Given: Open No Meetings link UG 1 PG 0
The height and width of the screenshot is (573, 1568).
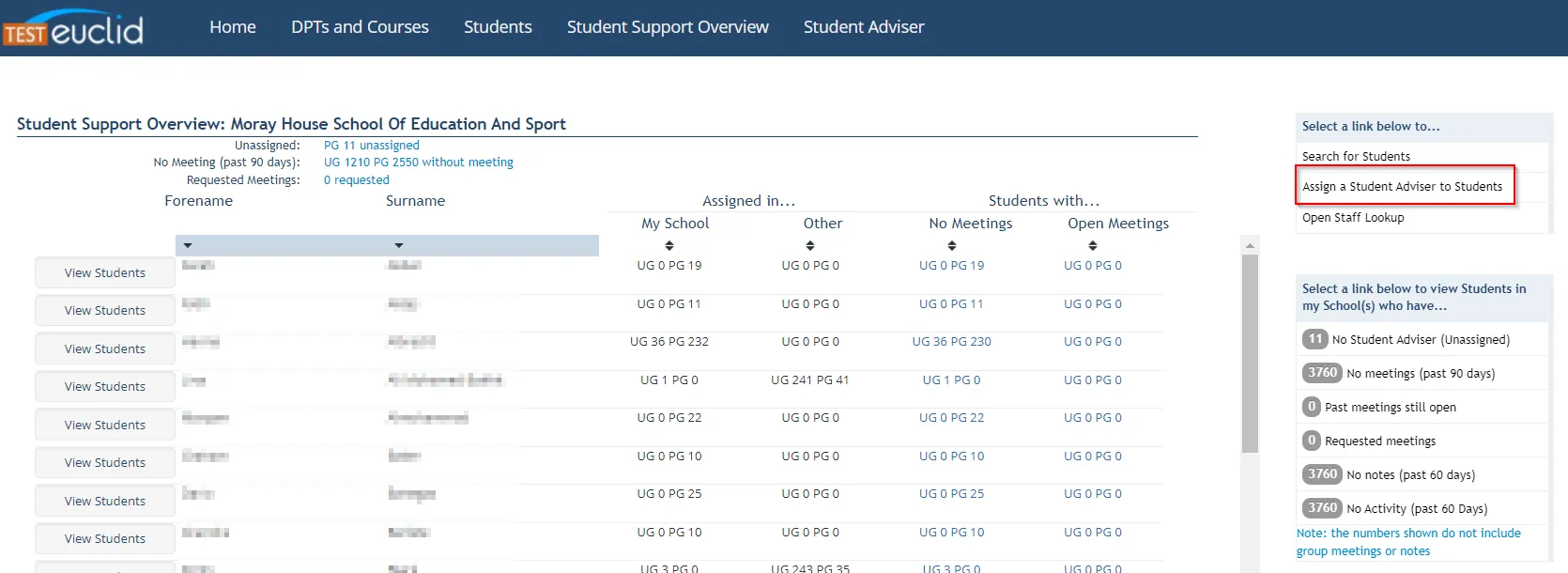Looking at the screenshot, I should 952,380.
